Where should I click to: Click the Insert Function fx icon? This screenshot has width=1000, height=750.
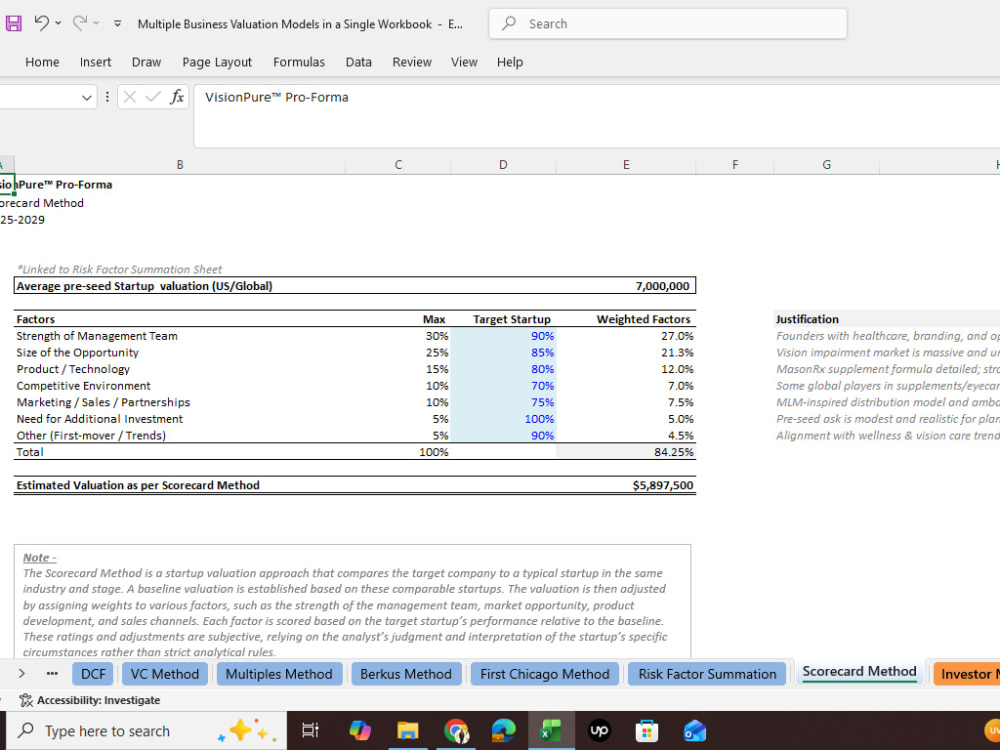tap(177, 97)
